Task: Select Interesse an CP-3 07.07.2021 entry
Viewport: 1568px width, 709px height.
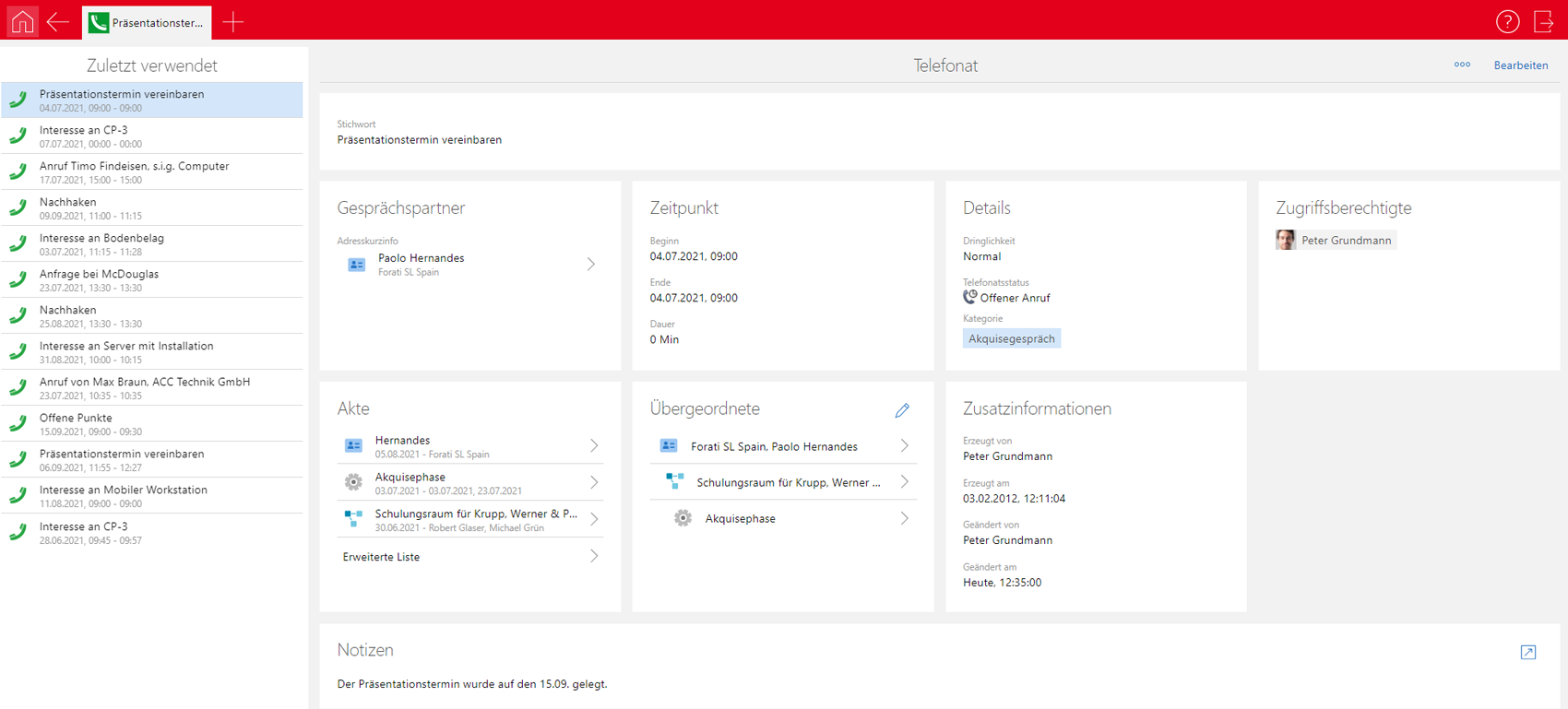Action: click(152, 136)
